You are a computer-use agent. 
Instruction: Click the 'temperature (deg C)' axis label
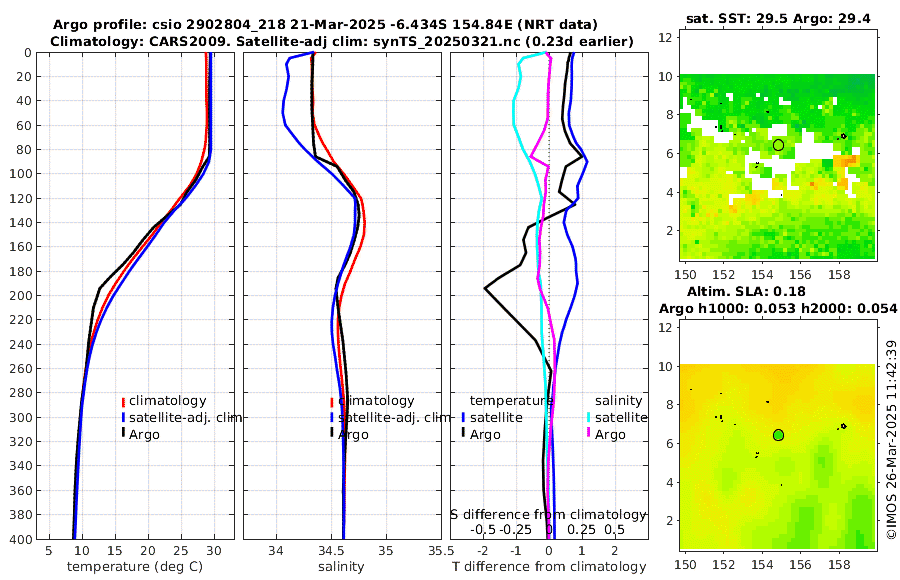[x=135, y=567]
